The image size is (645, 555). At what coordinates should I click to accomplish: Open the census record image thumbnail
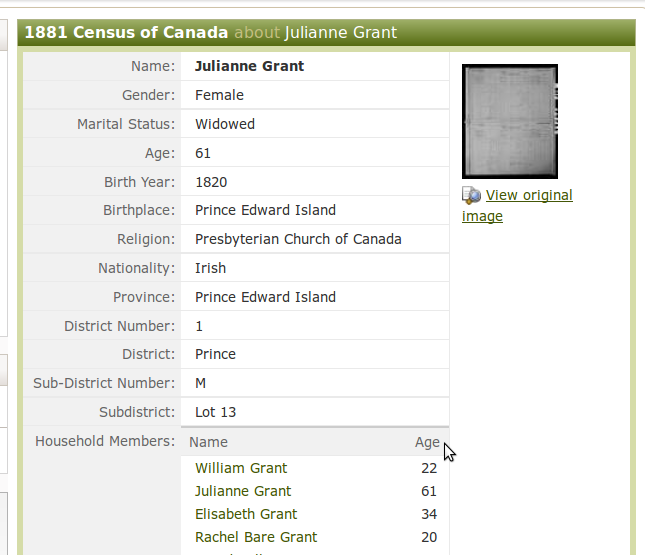[x=509, y=121]
